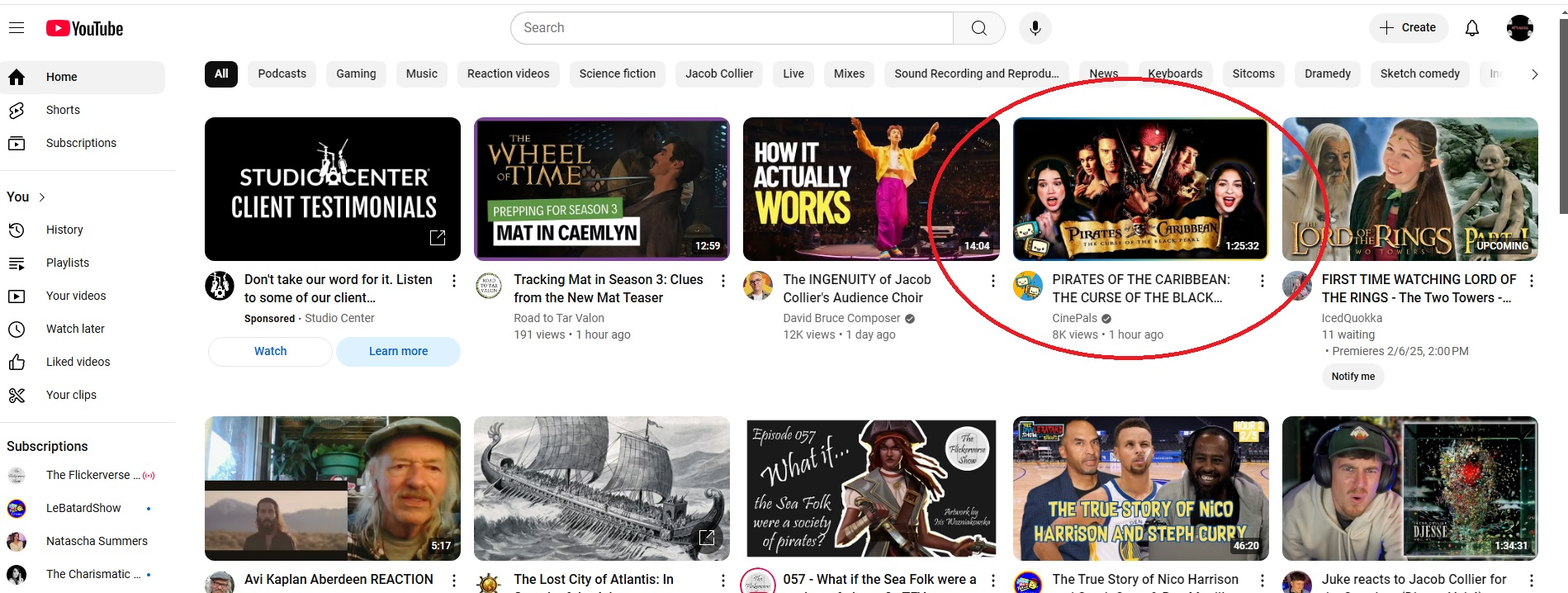Screen dimensions: 1568x593
Task: Click the search magnifier button
Action: (978, 28)
